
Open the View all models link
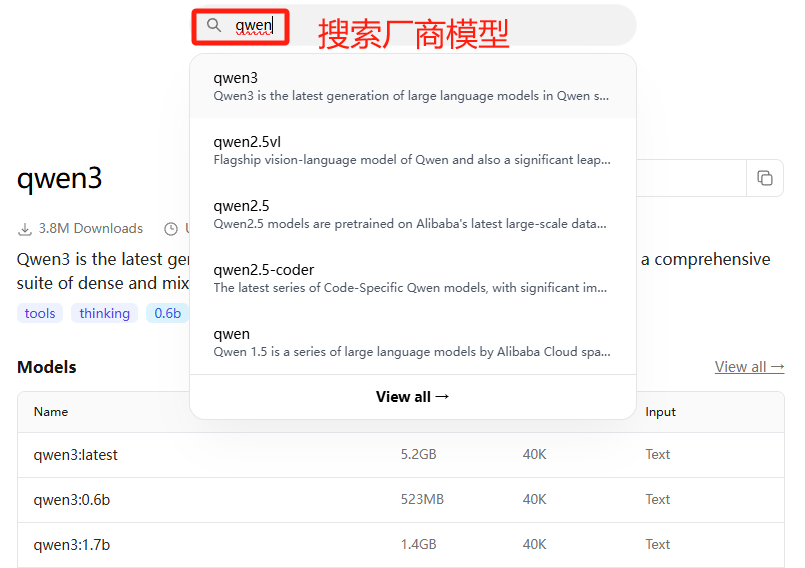click(750, 367)
